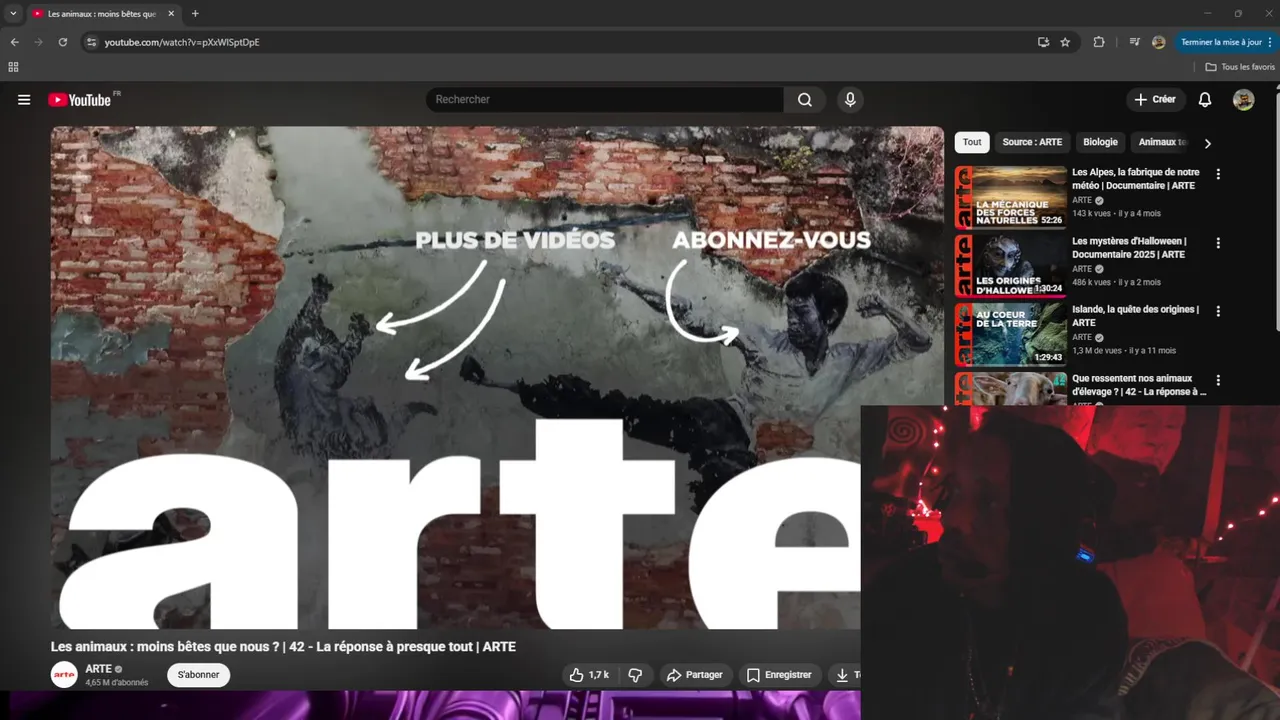Image resolution: width=1280 pixels, height=720 pixels.
Task: Open Islande la quête des origines thumbnail
Action: 1011,335
